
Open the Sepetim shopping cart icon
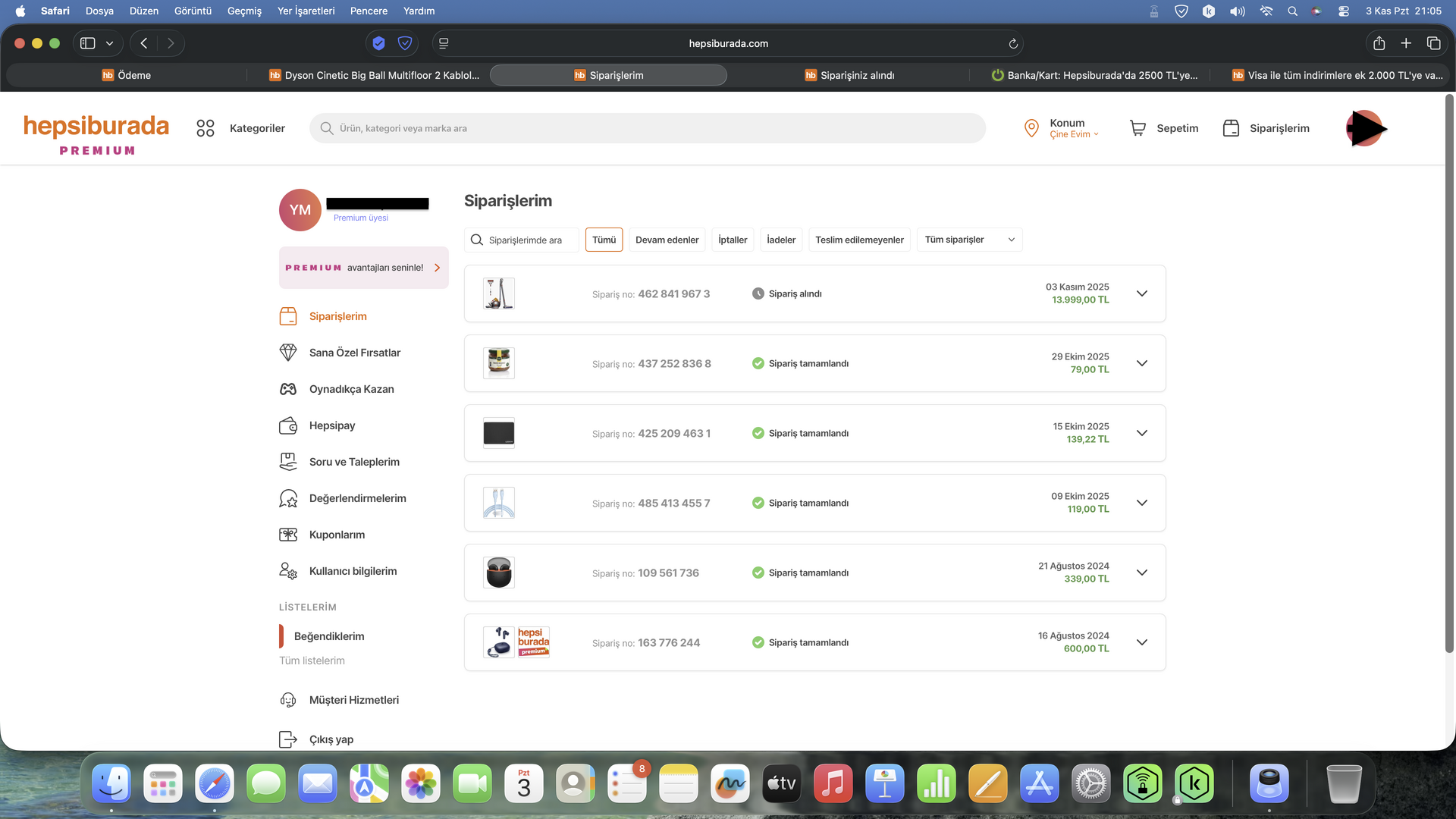click(1137, 128)
